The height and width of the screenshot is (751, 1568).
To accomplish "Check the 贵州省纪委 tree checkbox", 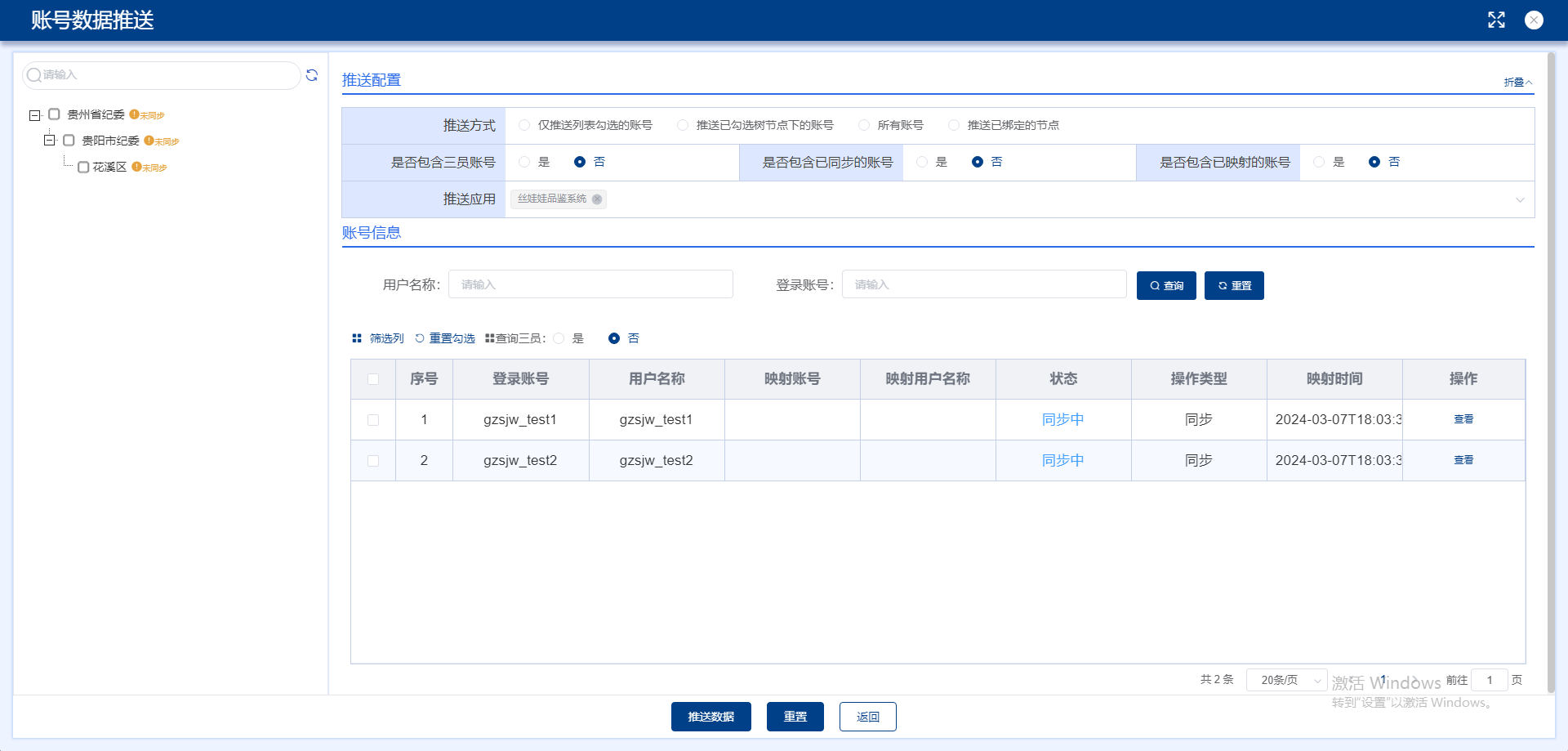I will pos(54,114).
